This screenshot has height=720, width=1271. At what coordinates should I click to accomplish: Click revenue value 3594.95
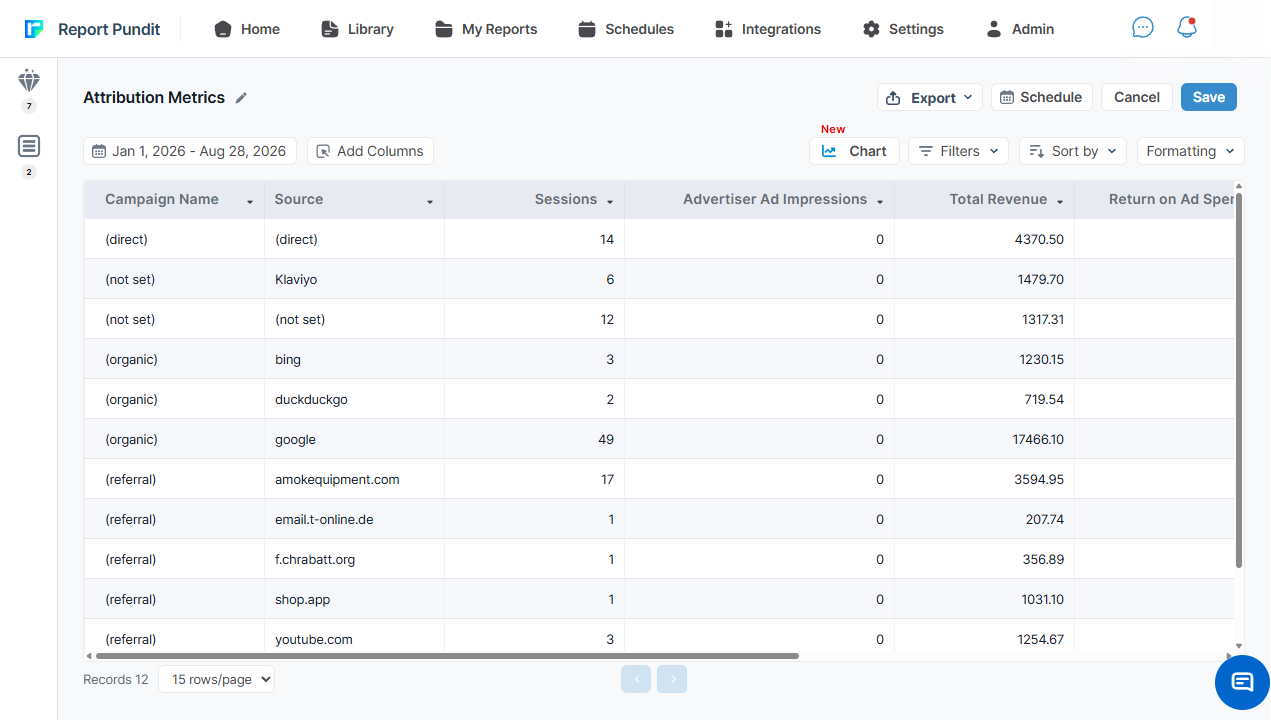click(x=1039, y=479)
